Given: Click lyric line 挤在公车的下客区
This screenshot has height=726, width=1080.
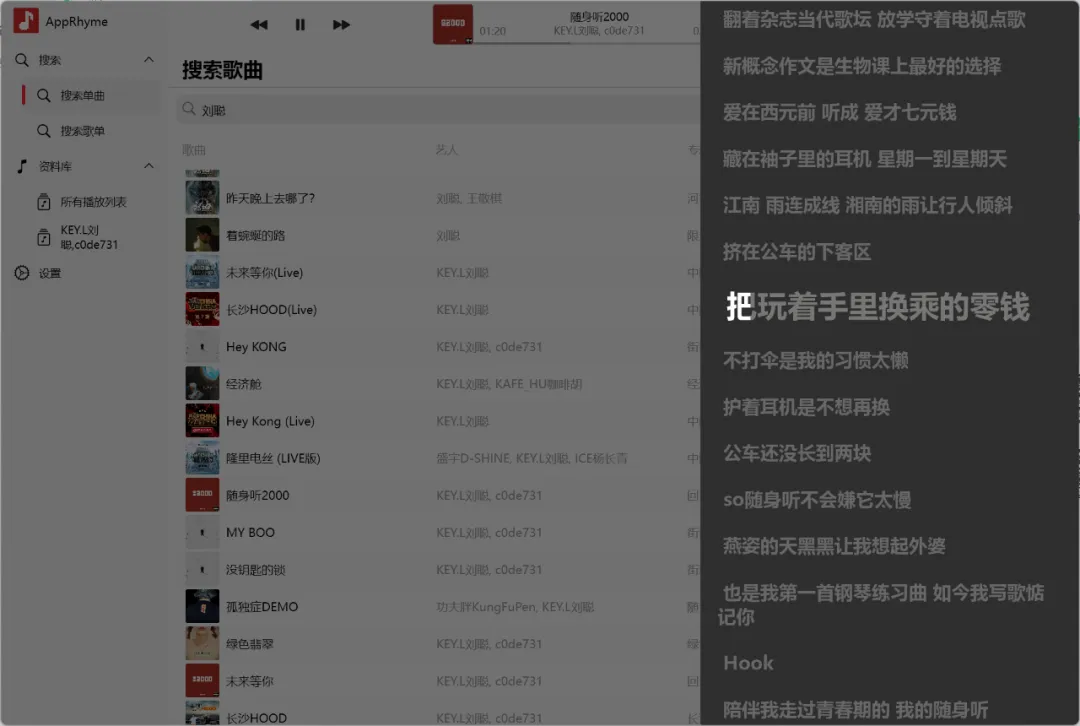Looking at the screenshot, I should pos(797,252).
